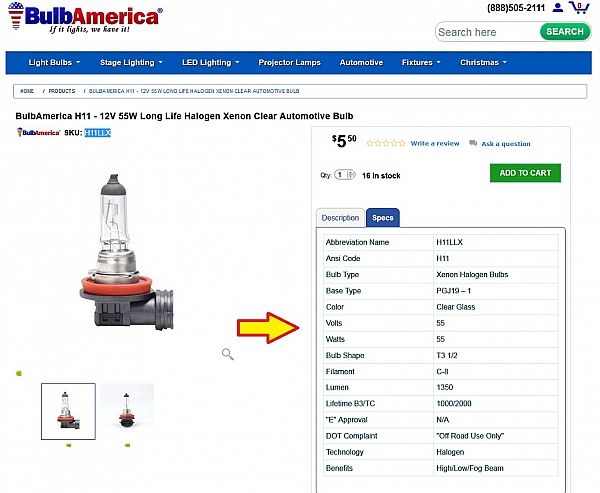The height and width of the screenshot is (493, 600).
Task: Click the speech bubble icon by Ask a question
Action: [473, 143]
